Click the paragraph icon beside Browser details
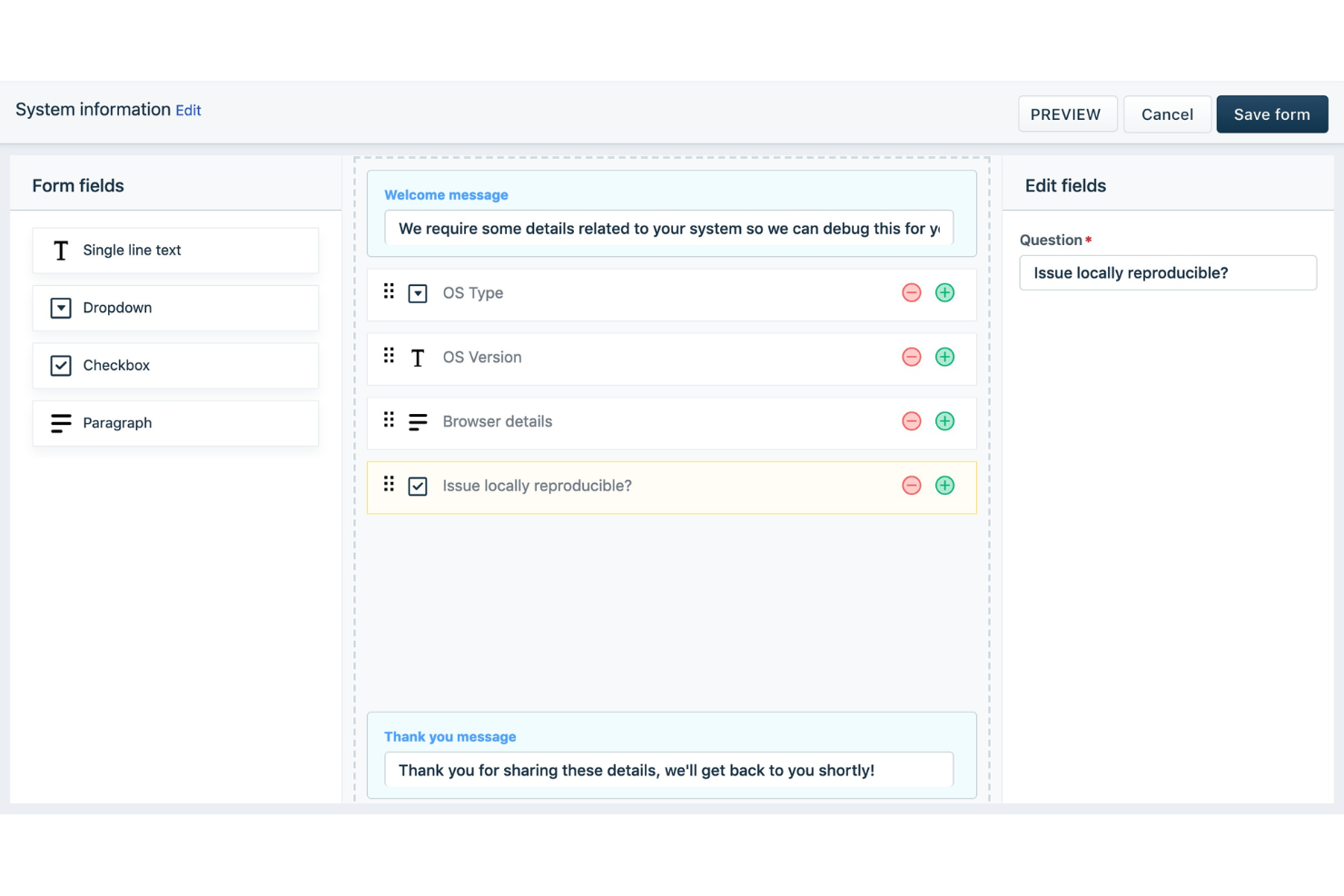The height and width of the screenshot is (896, 1344). point(418,421)
